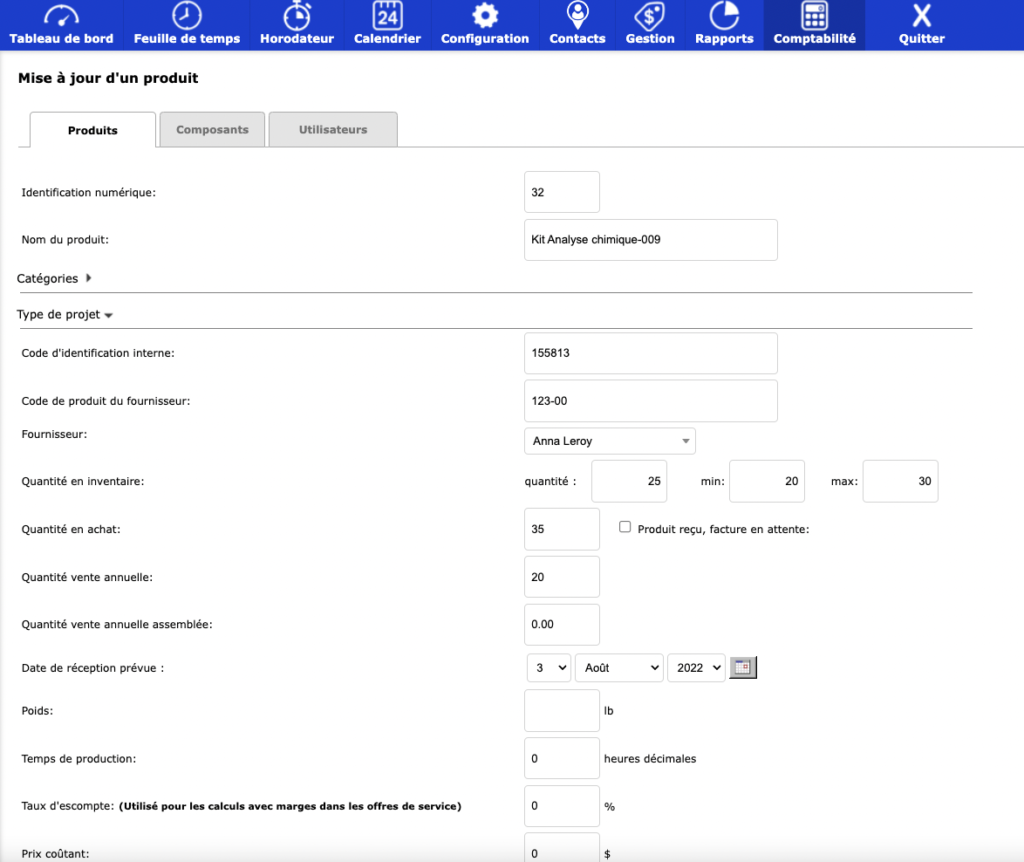Go to the Calendrier calendar icon
This screenshot has width=1024, height=862.
coord(387,16)
